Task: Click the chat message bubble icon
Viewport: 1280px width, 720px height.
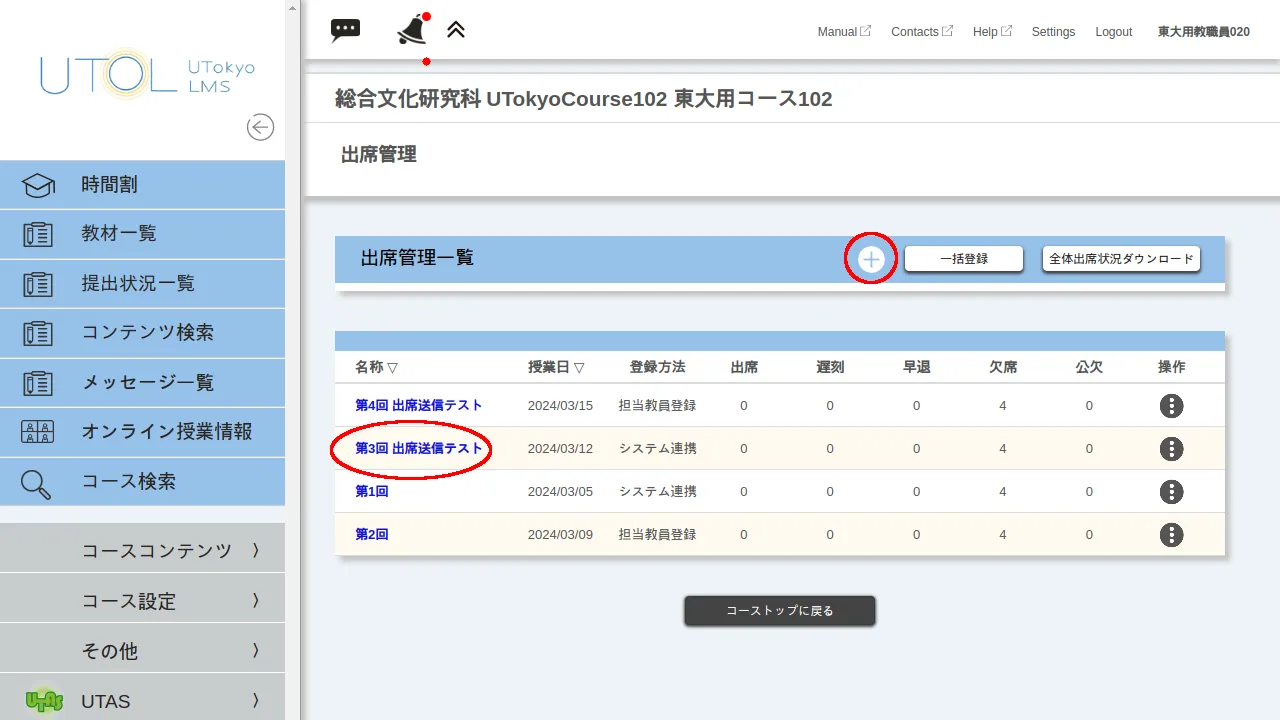Action: 345,30
